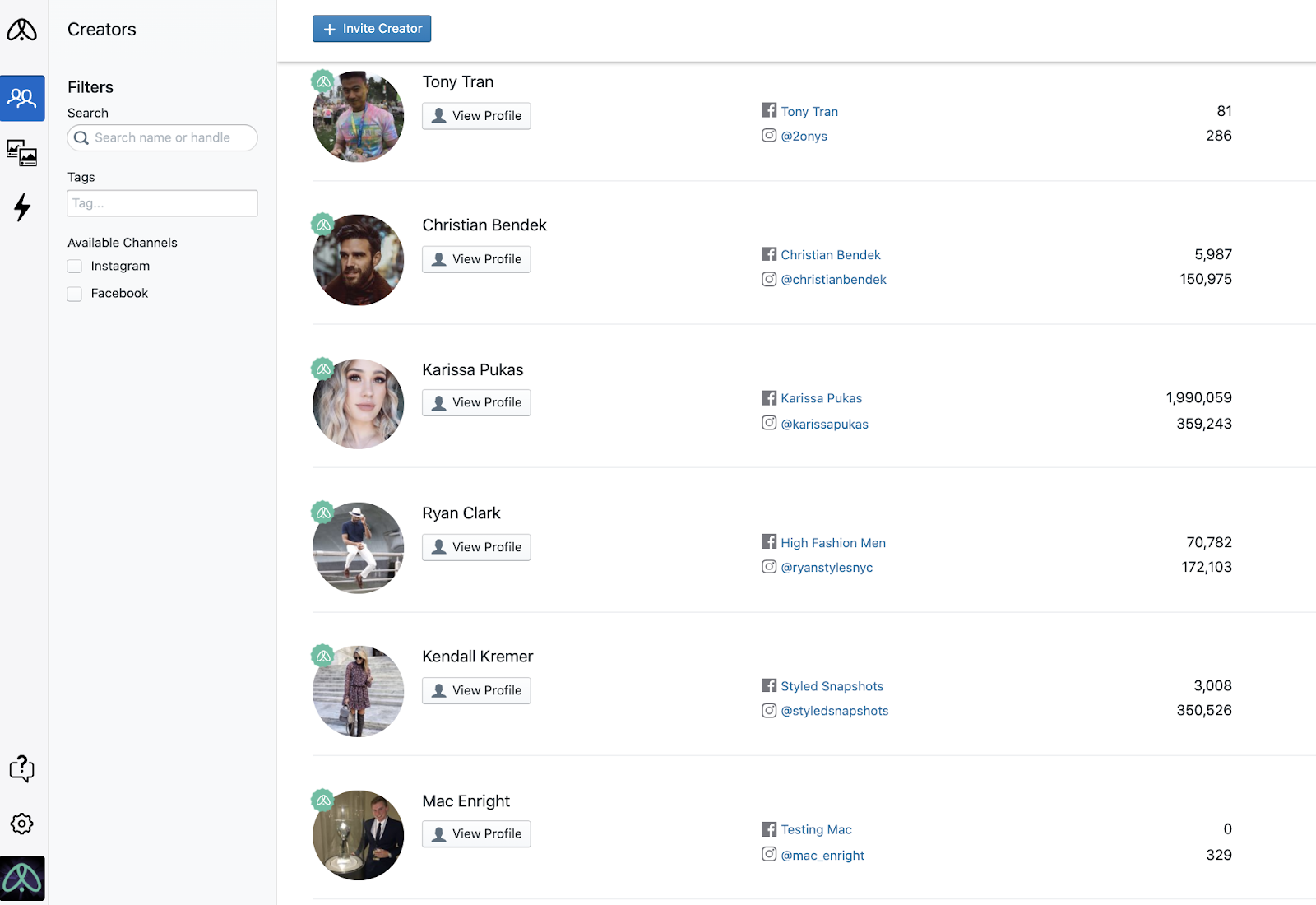
Task: Open the media gallery sidebar icon
Action: point(22,153)
